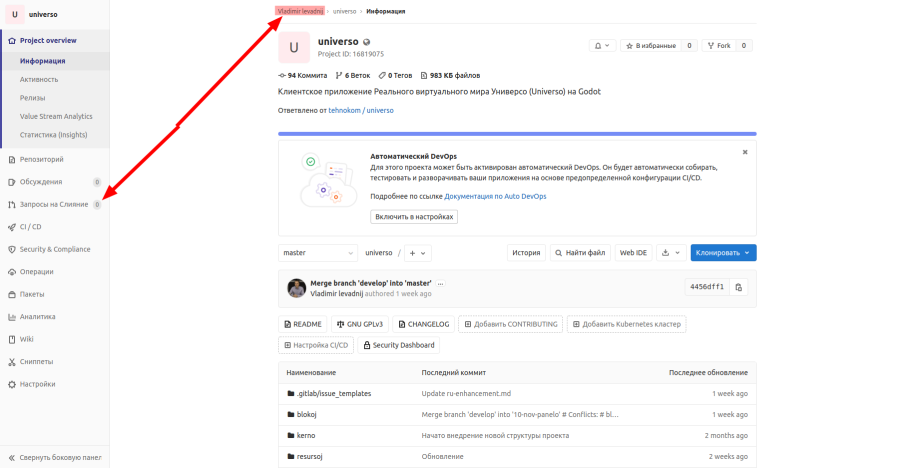Open Релизы in the sidebar

(x=32, y=98)
